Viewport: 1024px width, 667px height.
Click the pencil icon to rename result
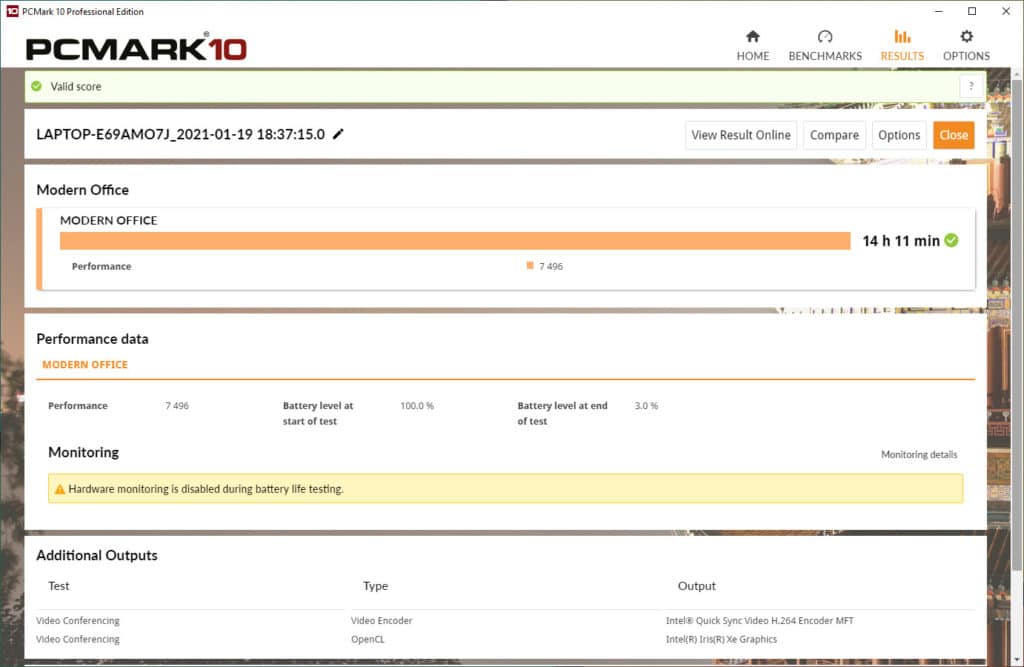[x=338, y=134]
